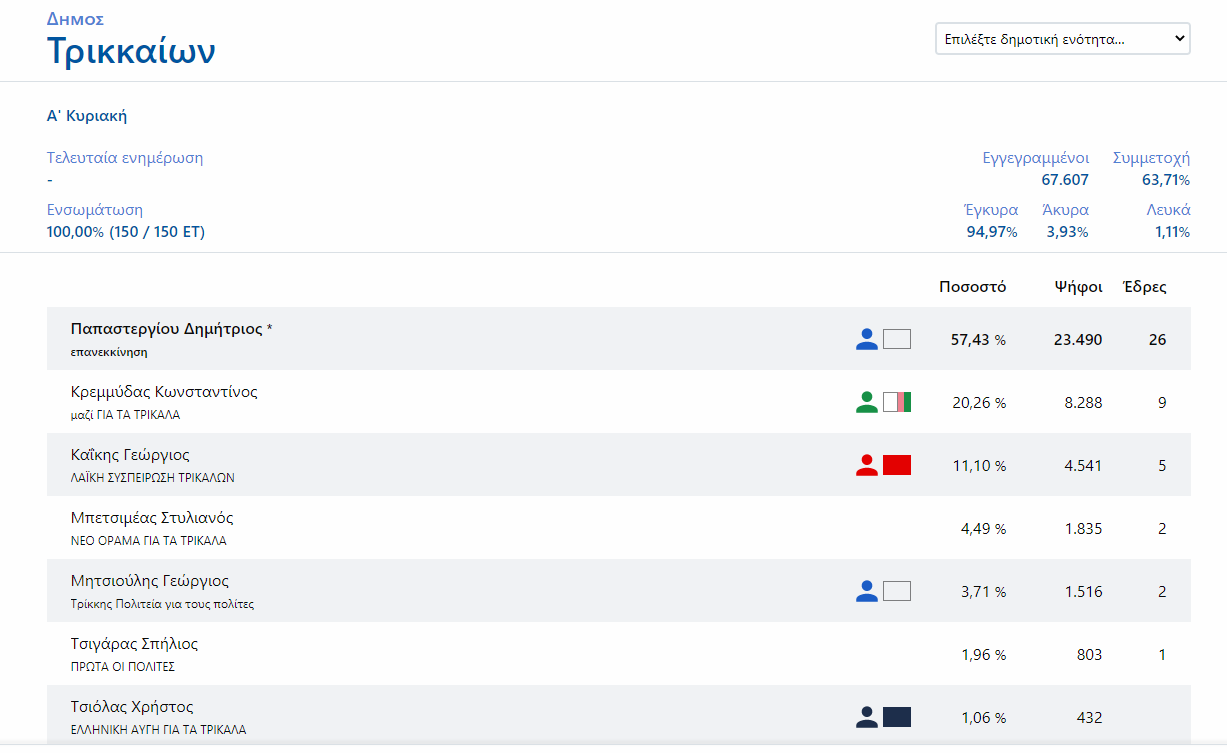Open candidate Μπετσιμέας Στυλιανός
The width and height of the screenshot is (1227, 753).
coord(152,518)
